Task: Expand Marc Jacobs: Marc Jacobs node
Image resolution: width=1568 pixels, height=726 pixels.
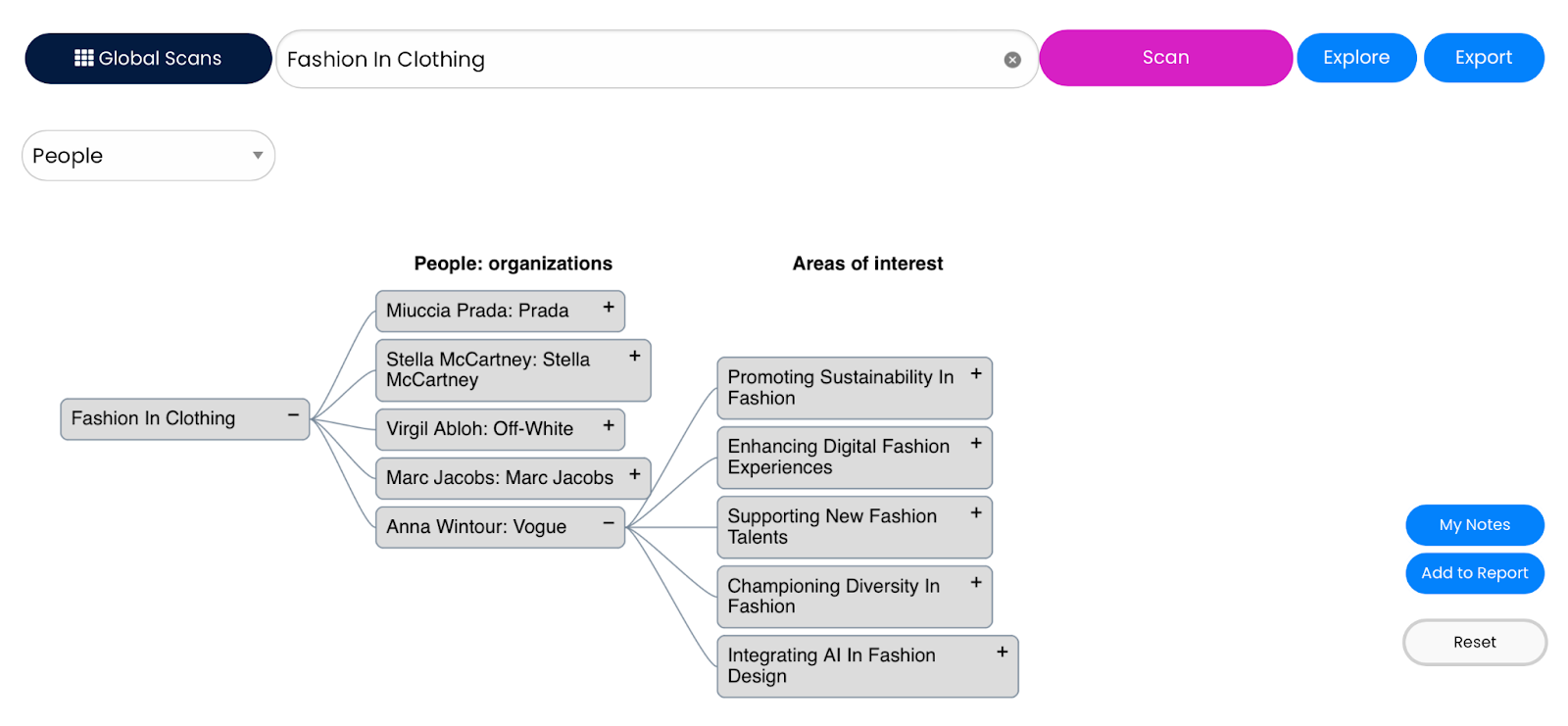Action: pos(635,475)
